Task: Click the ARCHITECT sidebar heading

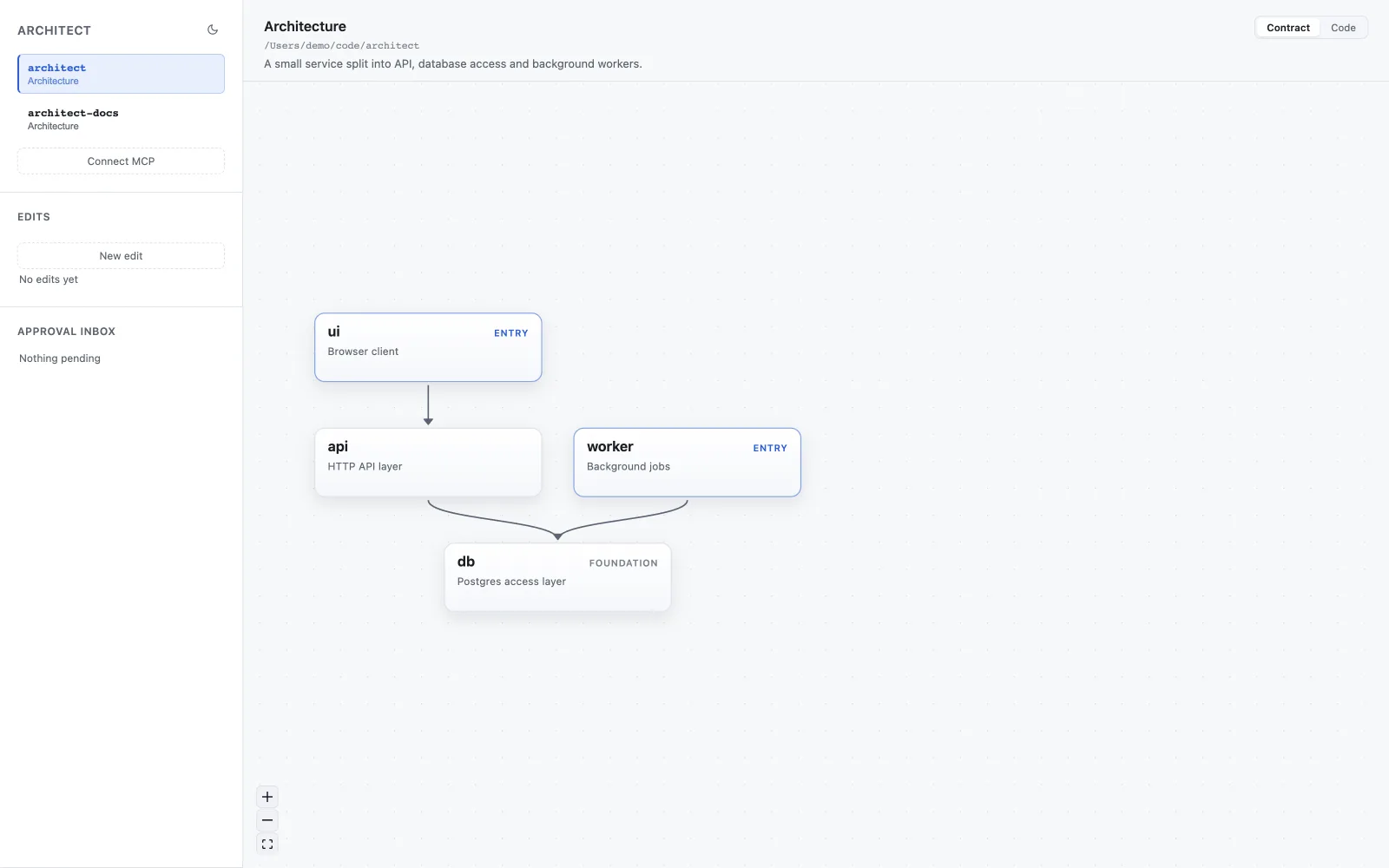Action: [x=54, y=30]
